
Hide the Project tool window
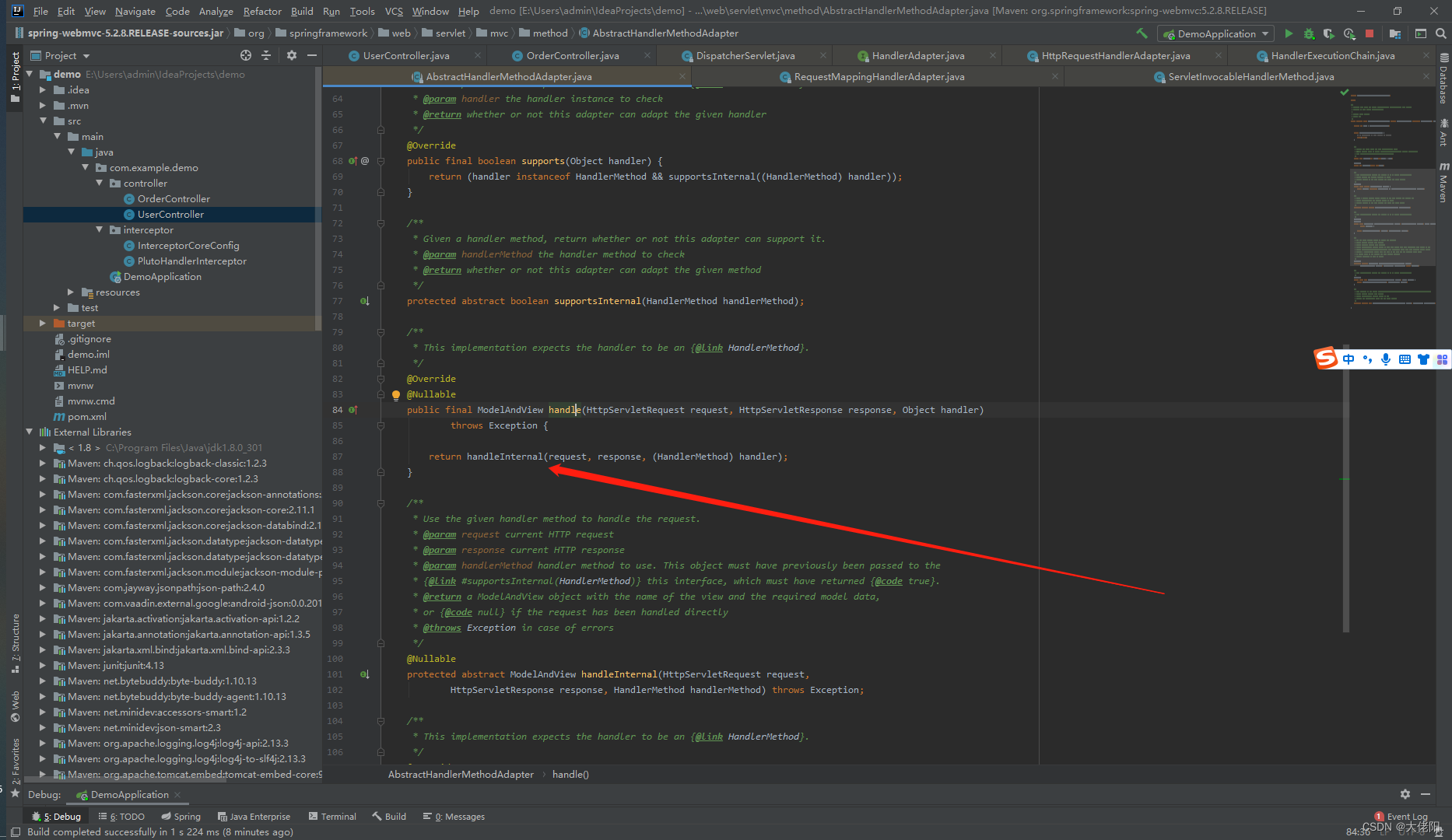[x=312, y=55]
